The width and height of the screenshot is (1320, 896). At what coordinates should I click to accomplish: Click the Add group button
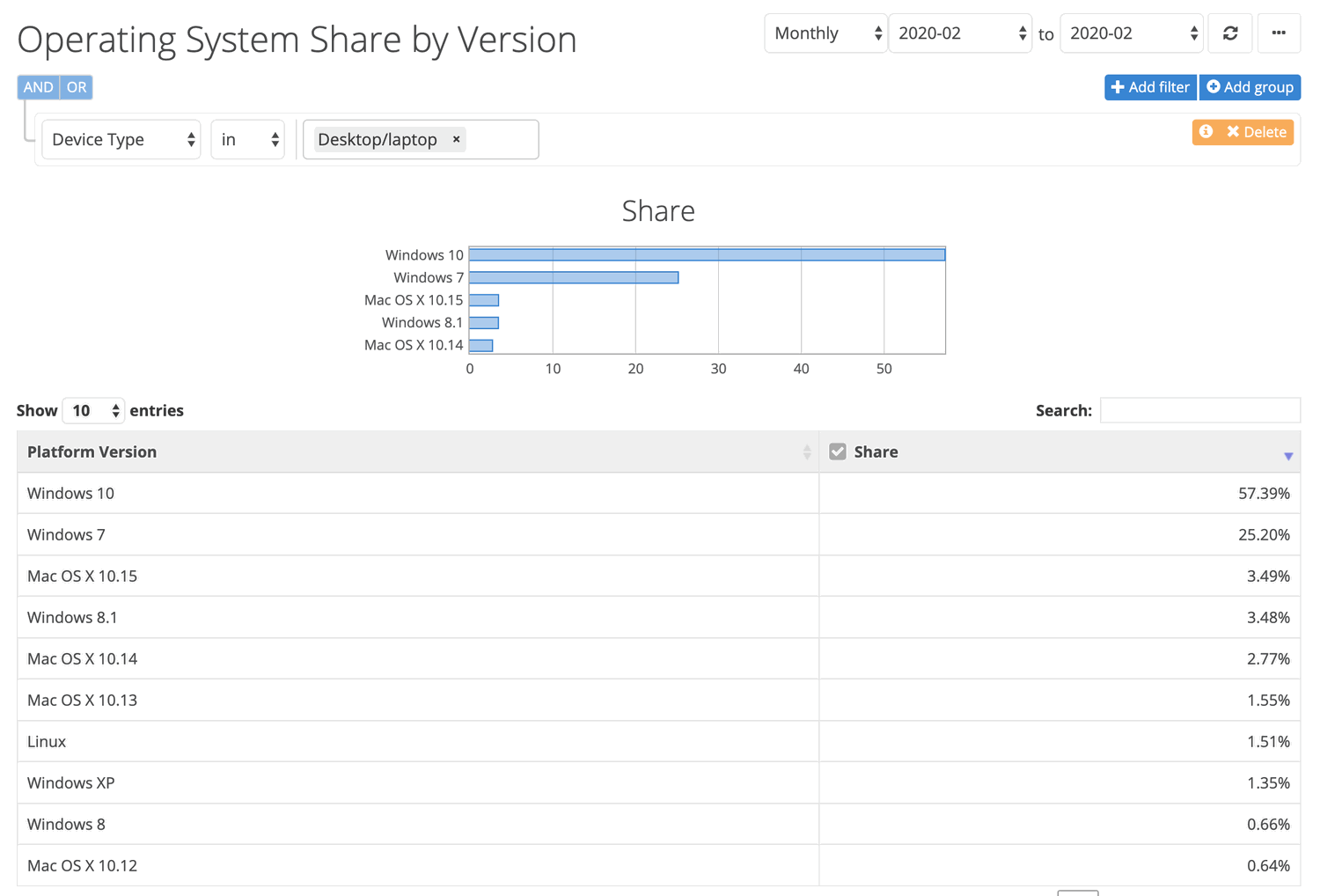(x=1250, y=87)
